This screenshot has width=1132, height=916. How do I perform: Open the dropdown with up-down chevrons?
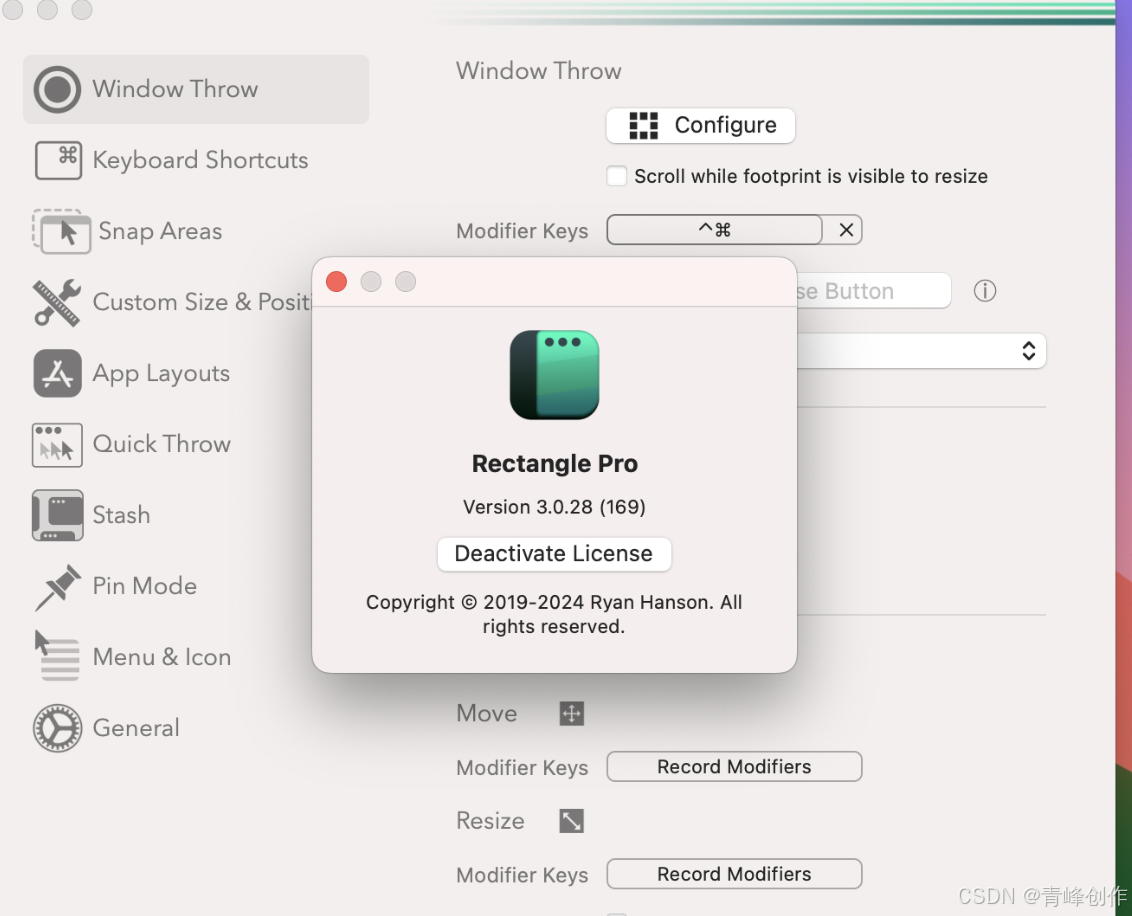(x=921, y=352)
